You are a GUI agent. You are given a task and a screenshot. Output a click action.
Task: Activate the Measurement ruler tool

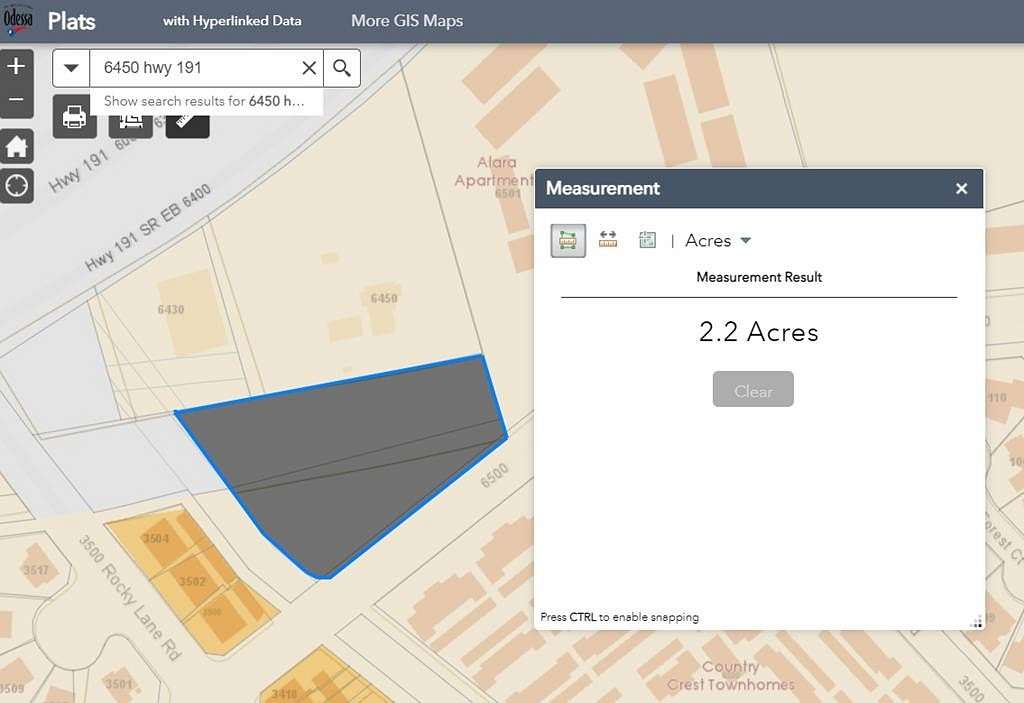(187, 126)
